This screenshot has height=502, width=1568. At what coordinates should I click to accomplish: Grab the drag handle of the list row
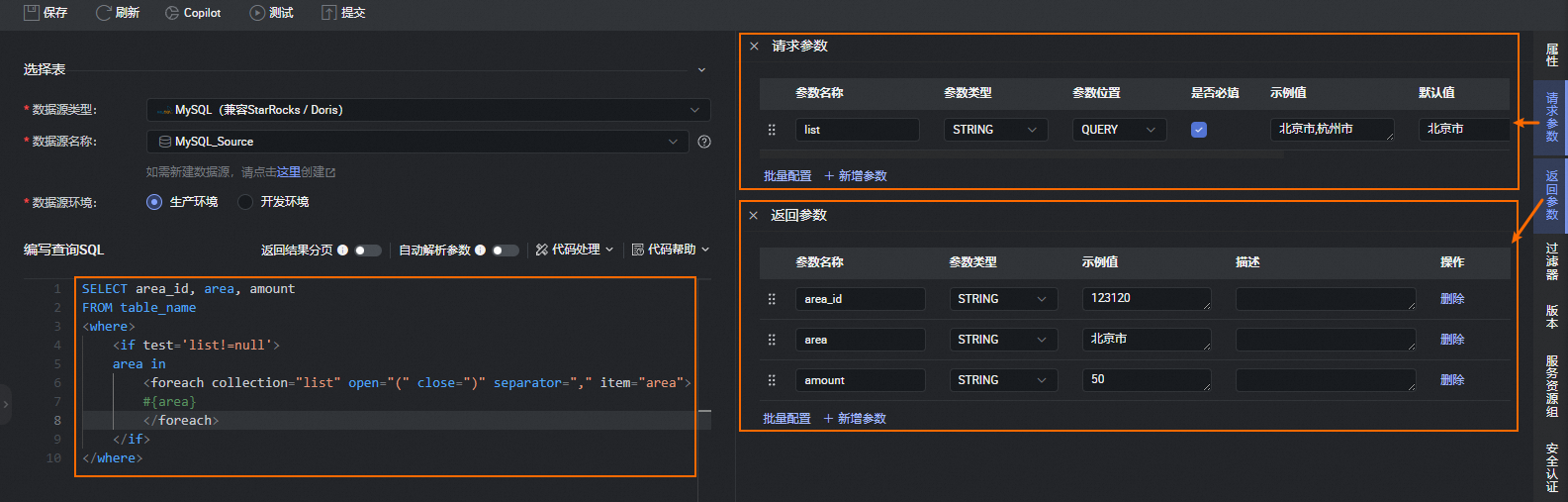pos(772,130)
